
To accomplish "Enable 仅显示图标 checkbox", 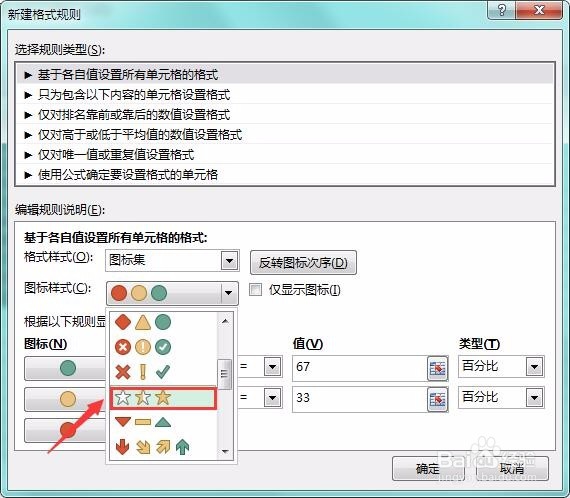I will point(255,290).
